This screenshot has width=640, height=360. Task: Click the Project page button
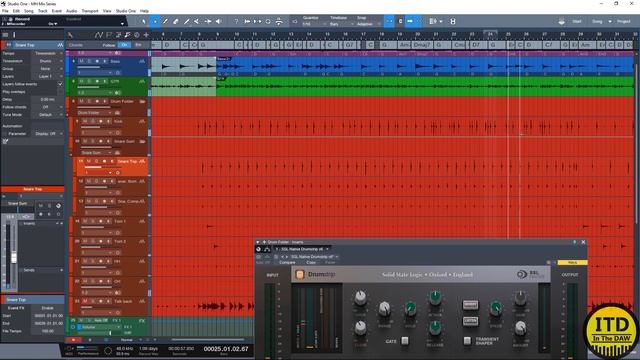(624, 21)
